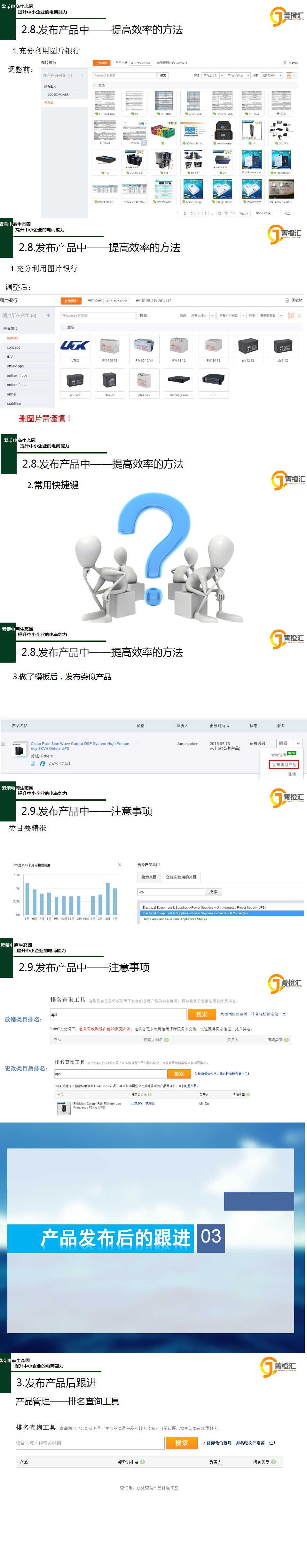307x1568 pixels.
Task: Click the bottom keyword search input field
Action: (89, 1442)
